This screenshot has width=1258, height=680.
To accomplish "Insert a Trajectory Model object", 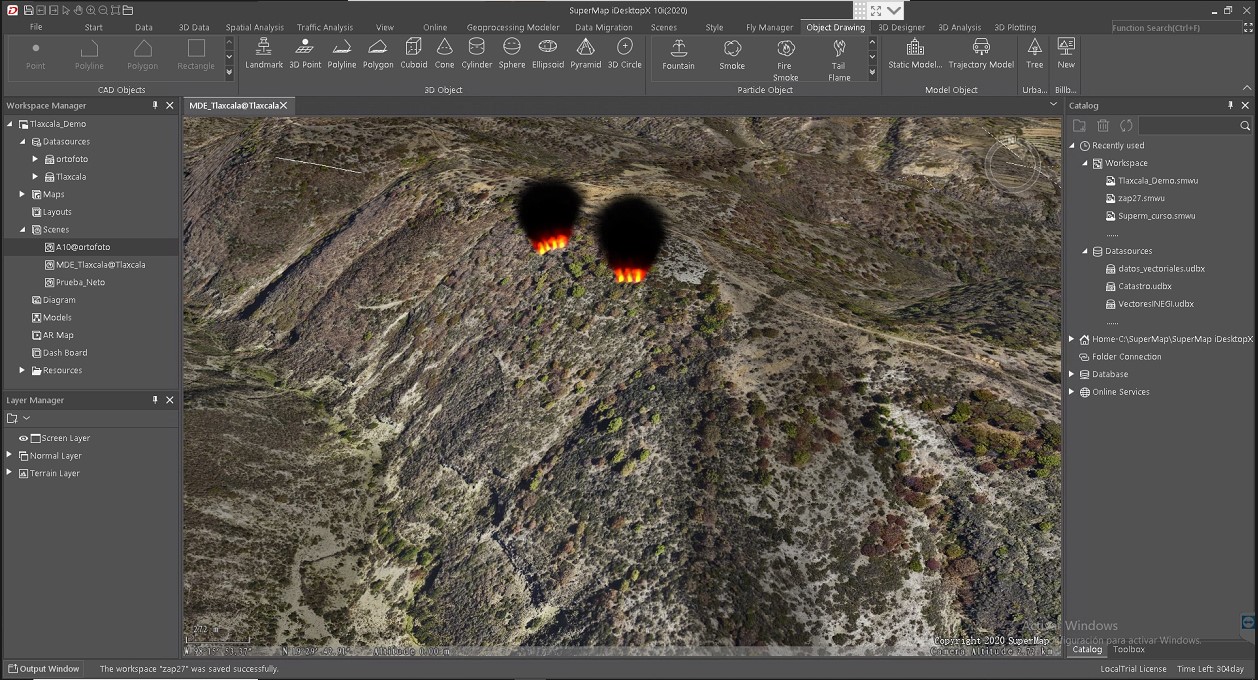I will pos(981,53).
